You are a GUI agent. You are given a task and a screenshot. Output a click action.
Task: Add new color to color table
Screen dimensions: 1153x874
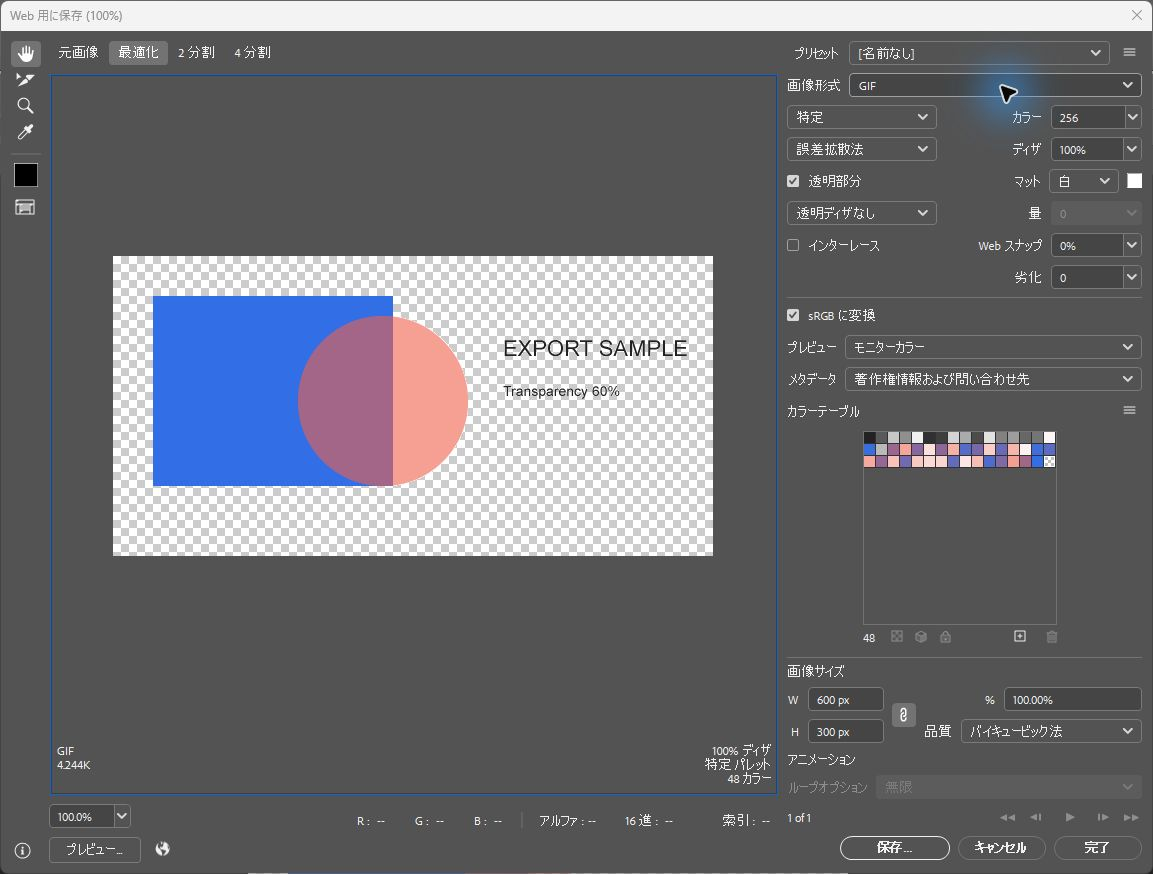point(1020,637)
